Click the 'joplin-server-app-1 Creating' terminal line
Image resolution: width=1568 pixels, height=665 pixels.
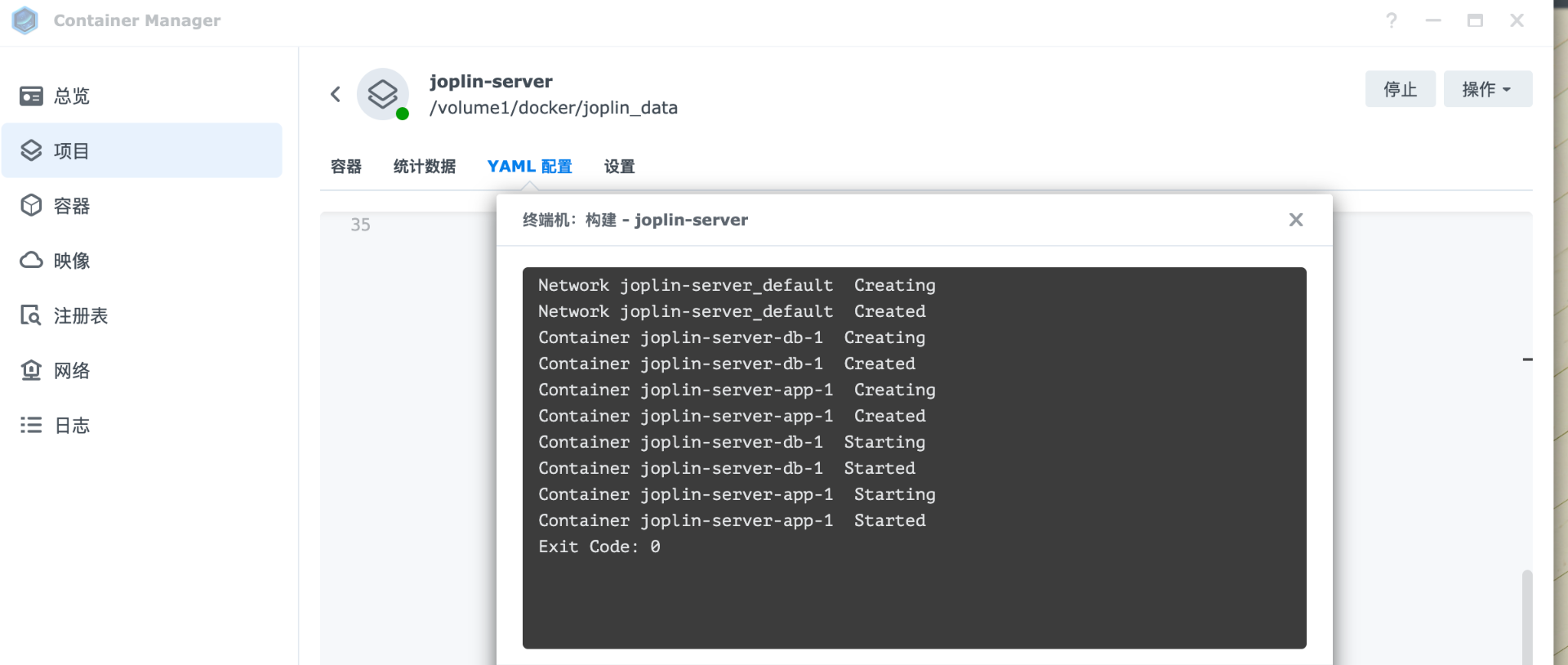[737, 390]
